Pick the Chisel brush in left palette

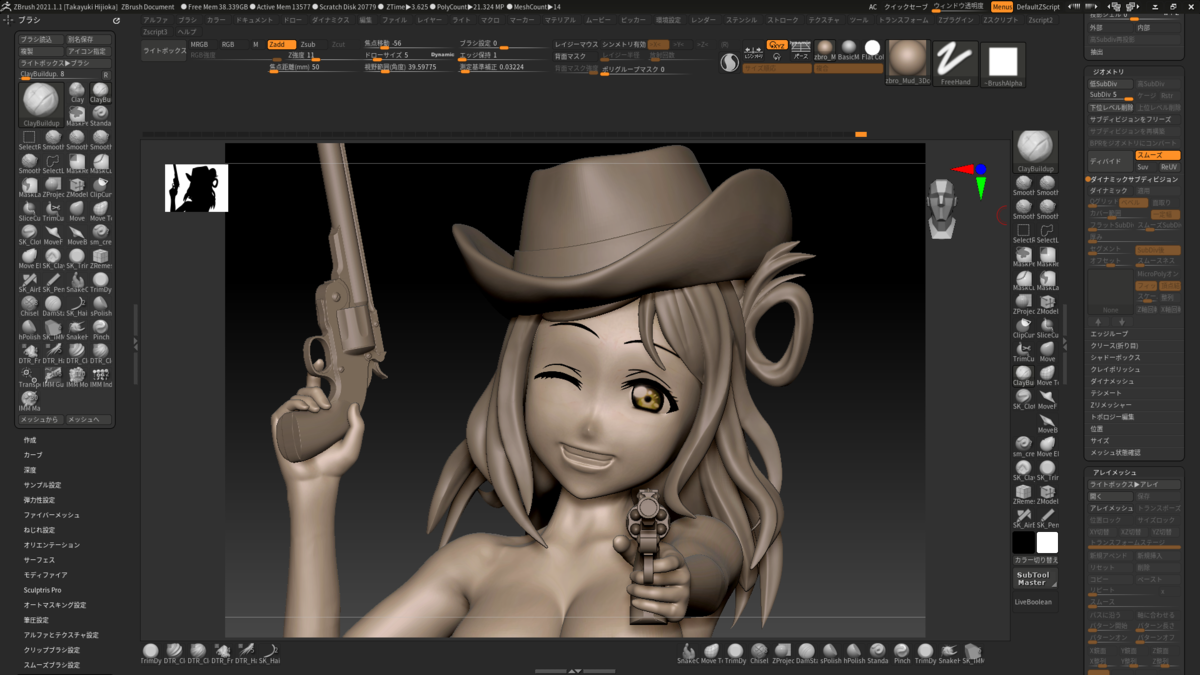pyautogui.click(x=28, y=304)
